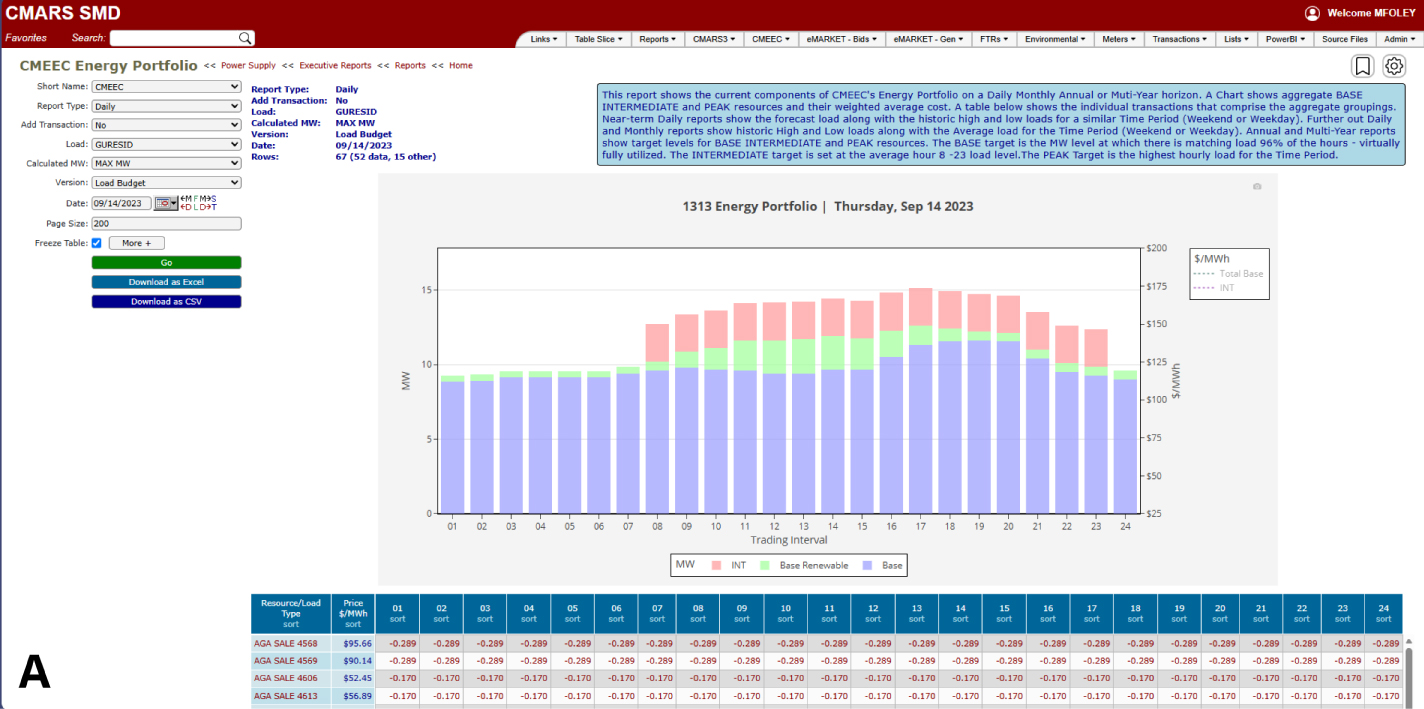Click the Date input field
Viewport: 1424px width, 709px height.
pos(121,203)
